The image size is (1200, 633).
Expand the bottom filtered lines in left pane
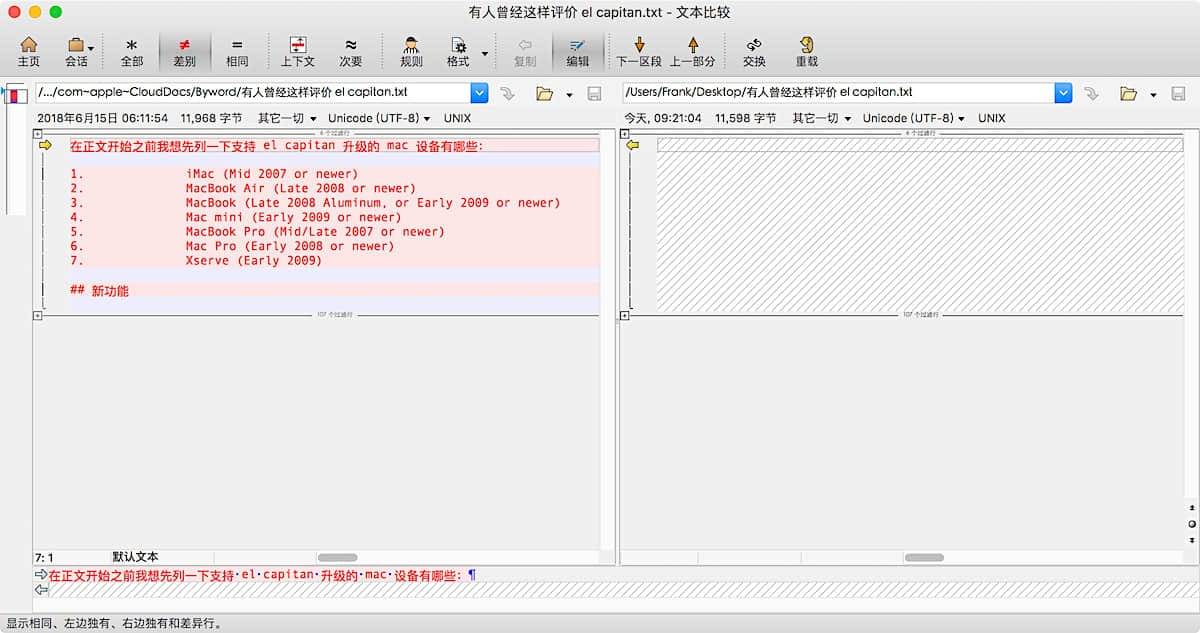point(37,315)
